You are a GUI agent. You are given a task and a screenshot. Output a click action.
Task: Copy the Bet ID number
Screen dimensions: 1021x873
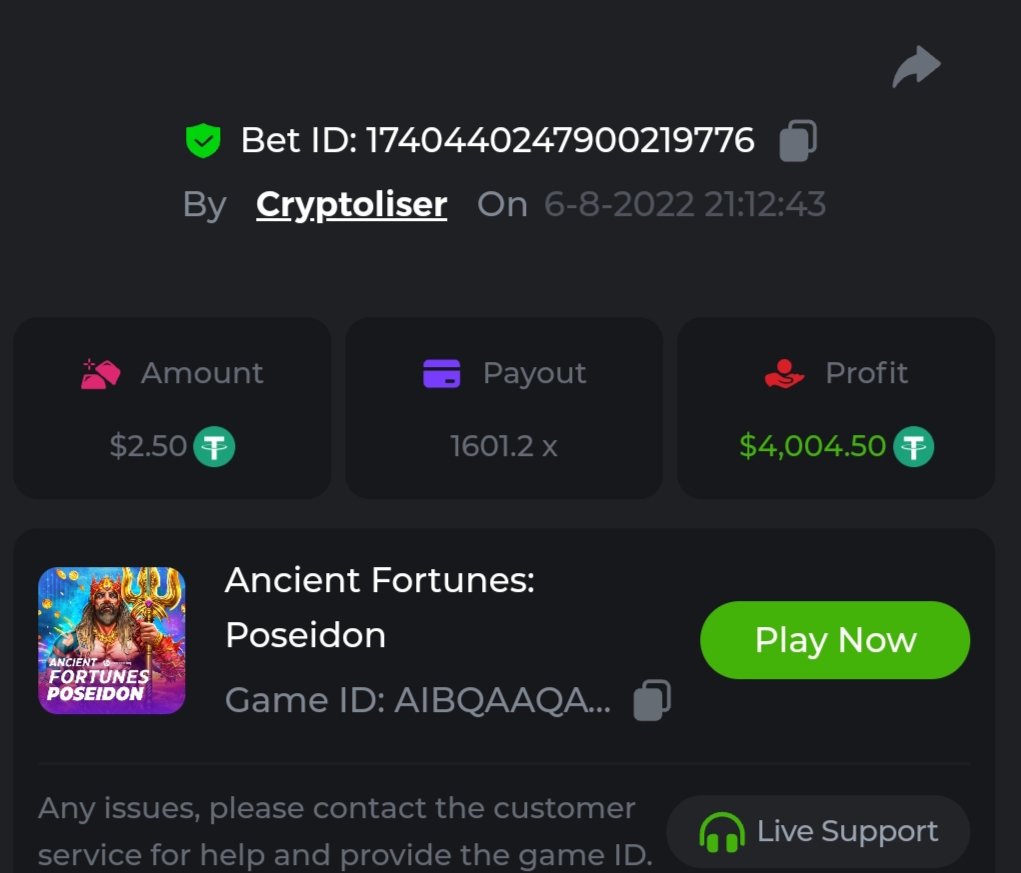click(x=798, y=141)
